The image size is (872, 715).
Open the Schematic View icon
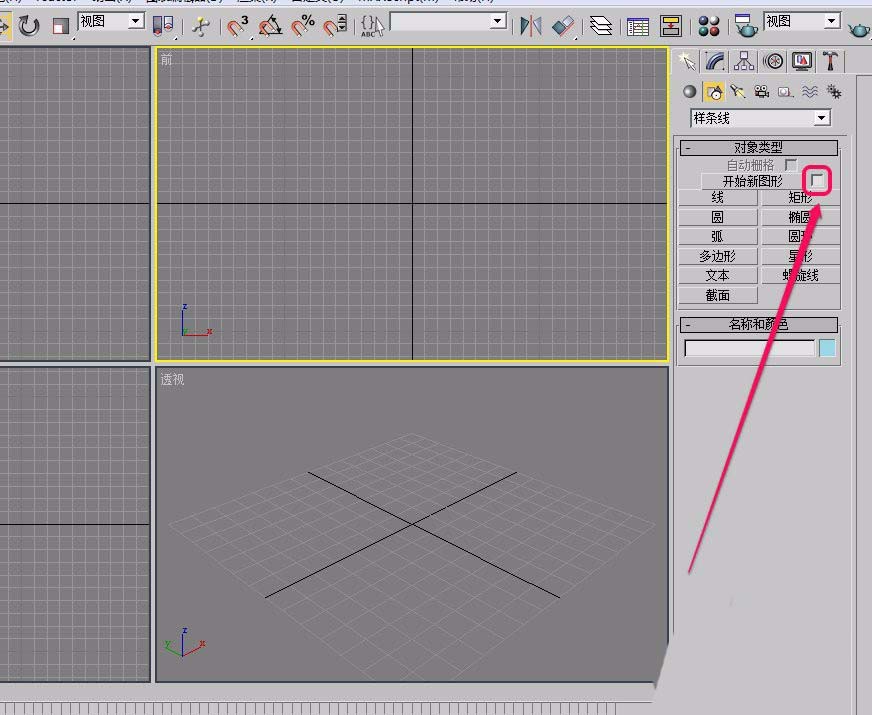[x=671, y=26]
